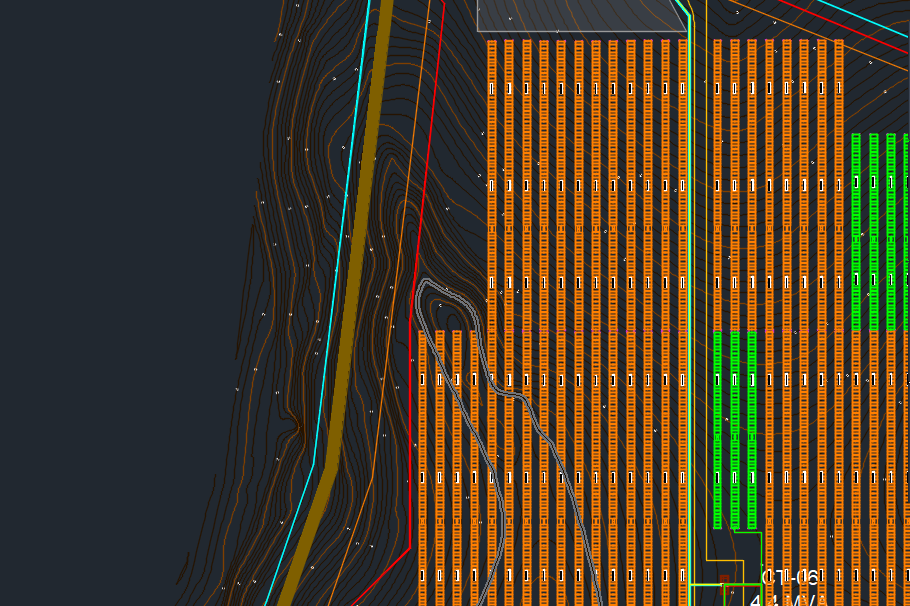Select the cyan vertical line between the orange blocks
Screen dimensions: 910x606
[692, 300]
